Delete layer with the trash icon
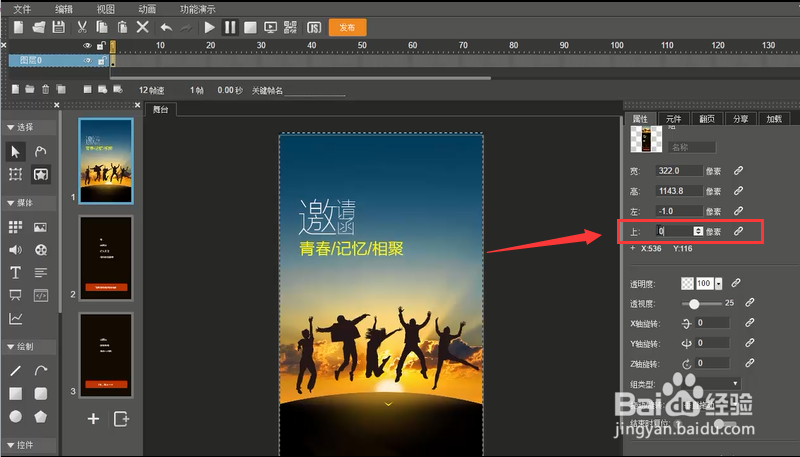Viewport: 800px width, 457px height. tap(45, 89)
